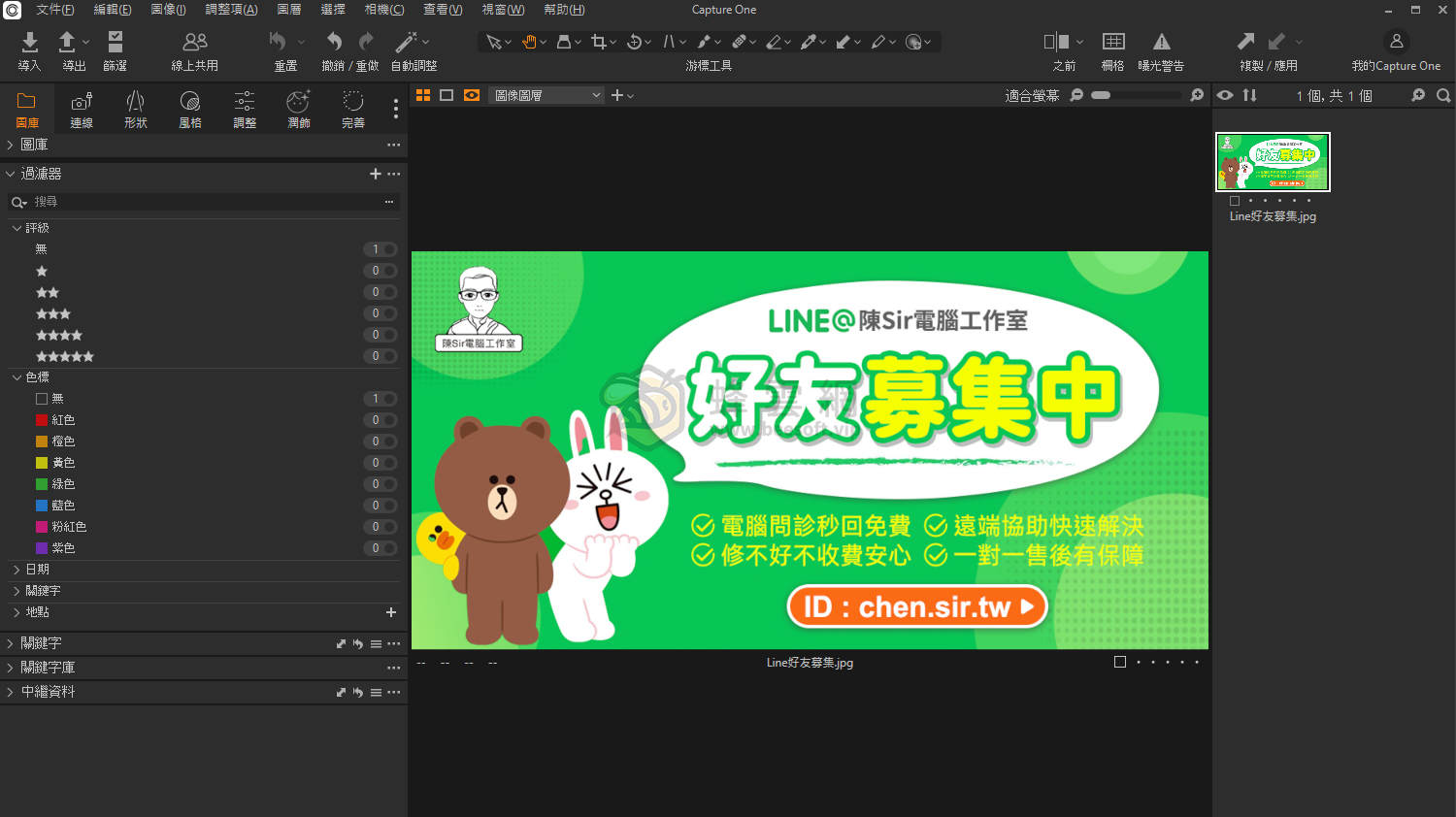Collapse the Color Tag (色標) group

[x=17, y=377]
